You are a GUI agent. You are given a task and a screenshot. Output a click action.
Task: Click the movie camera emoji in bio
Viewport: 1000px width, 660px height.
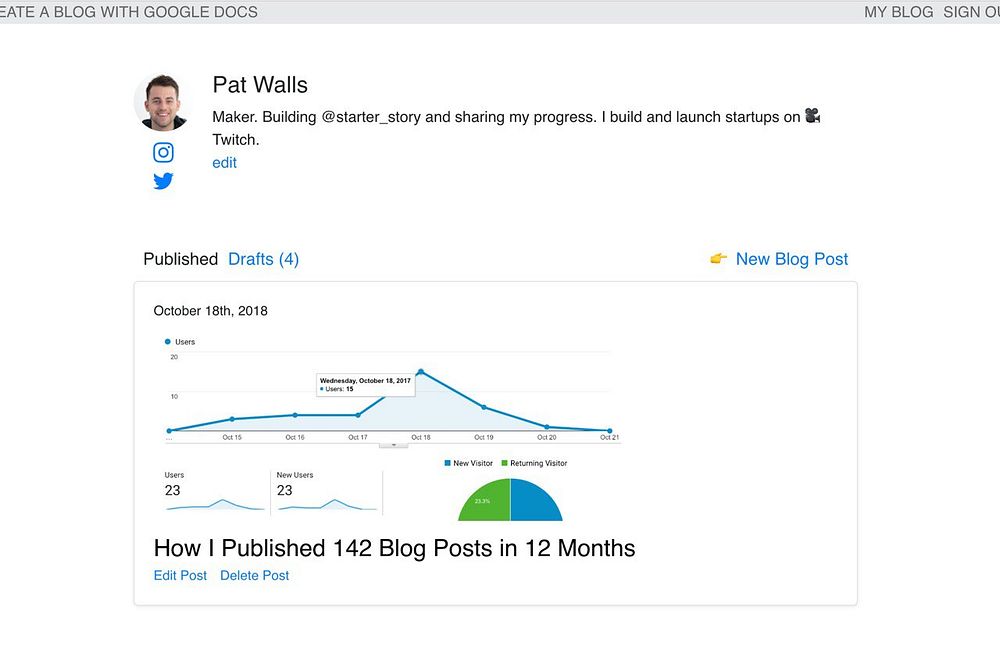(812, 117)
